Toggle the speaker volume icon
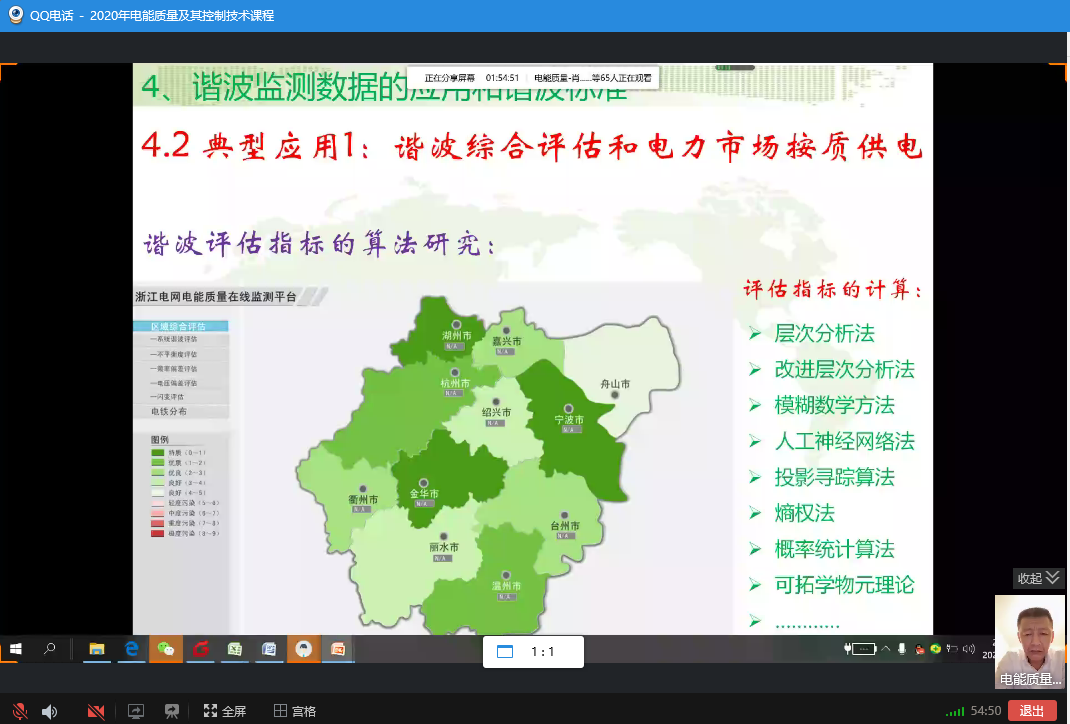1070x724 pixels. tap(49, 711)
